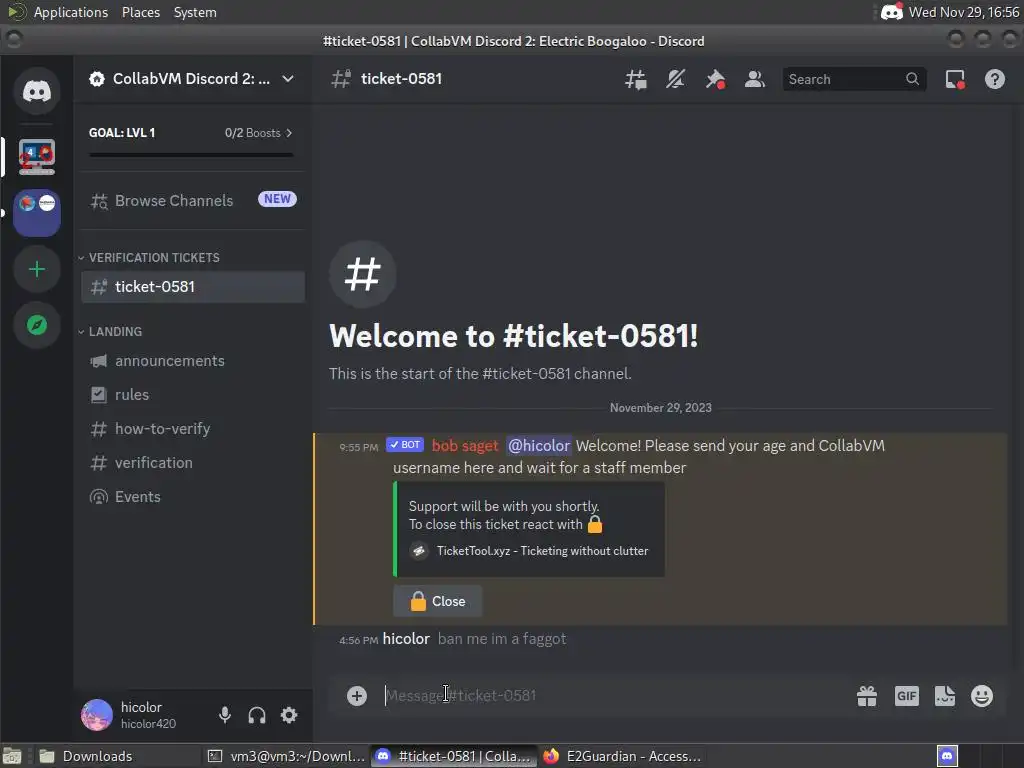1024x768 pixels.
Task: Toggle microphone mute
Action: pos(225,715)
